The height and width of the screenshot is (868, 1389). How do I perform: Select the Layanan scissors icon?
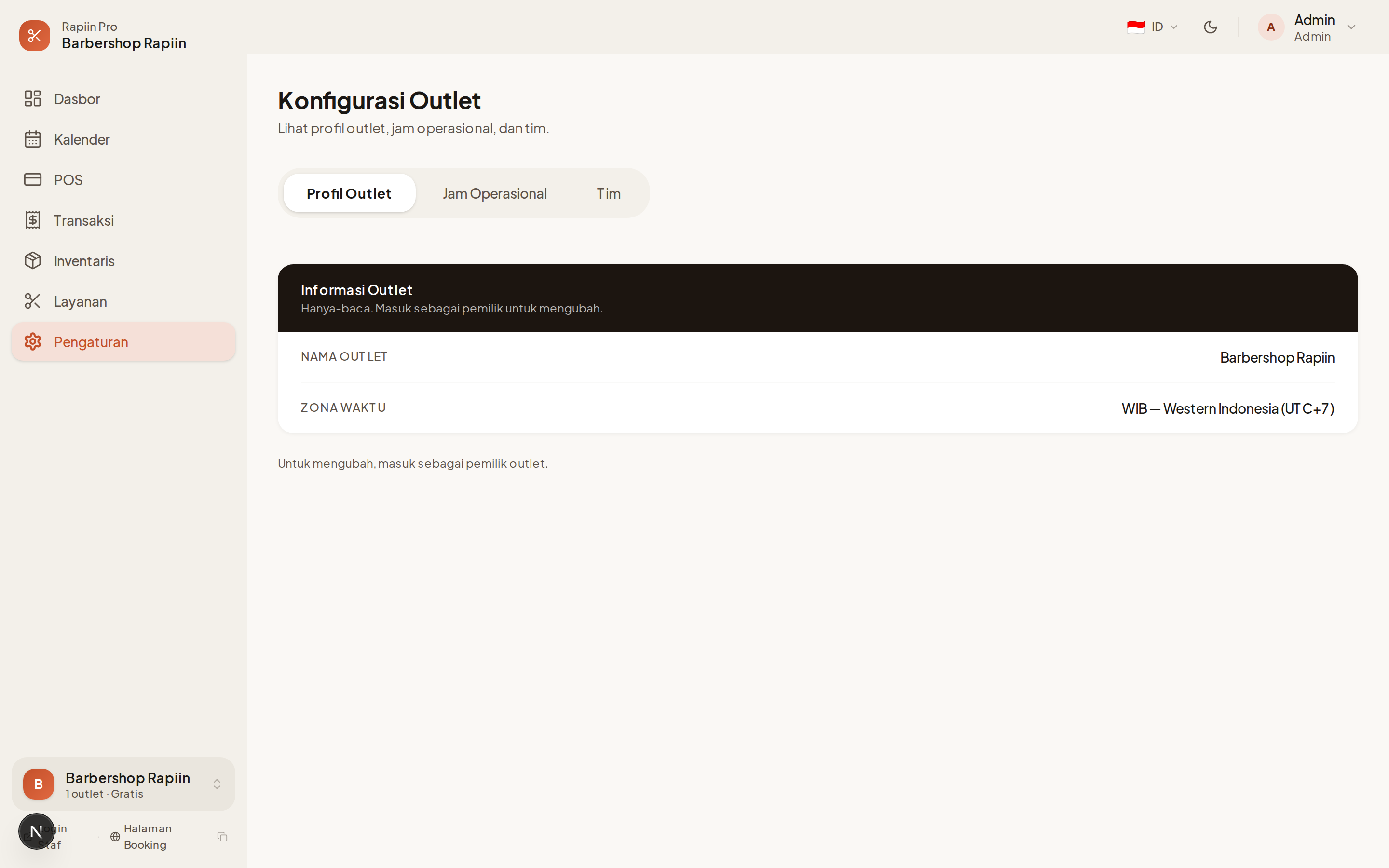pos(33,301)
